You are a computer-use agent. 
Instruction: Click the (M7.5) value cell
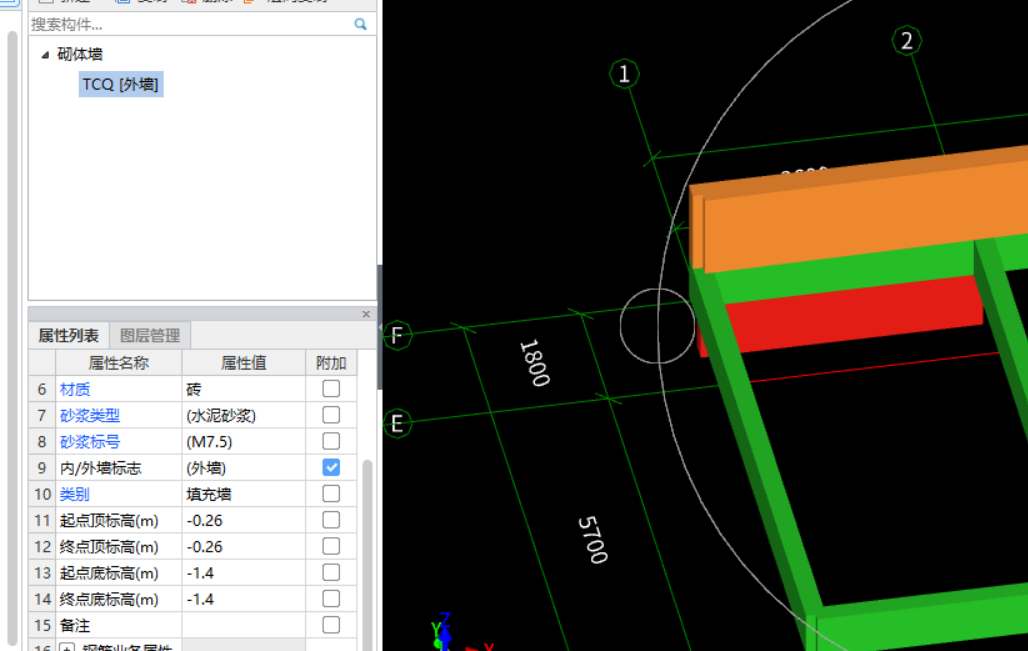coord(243,441)
